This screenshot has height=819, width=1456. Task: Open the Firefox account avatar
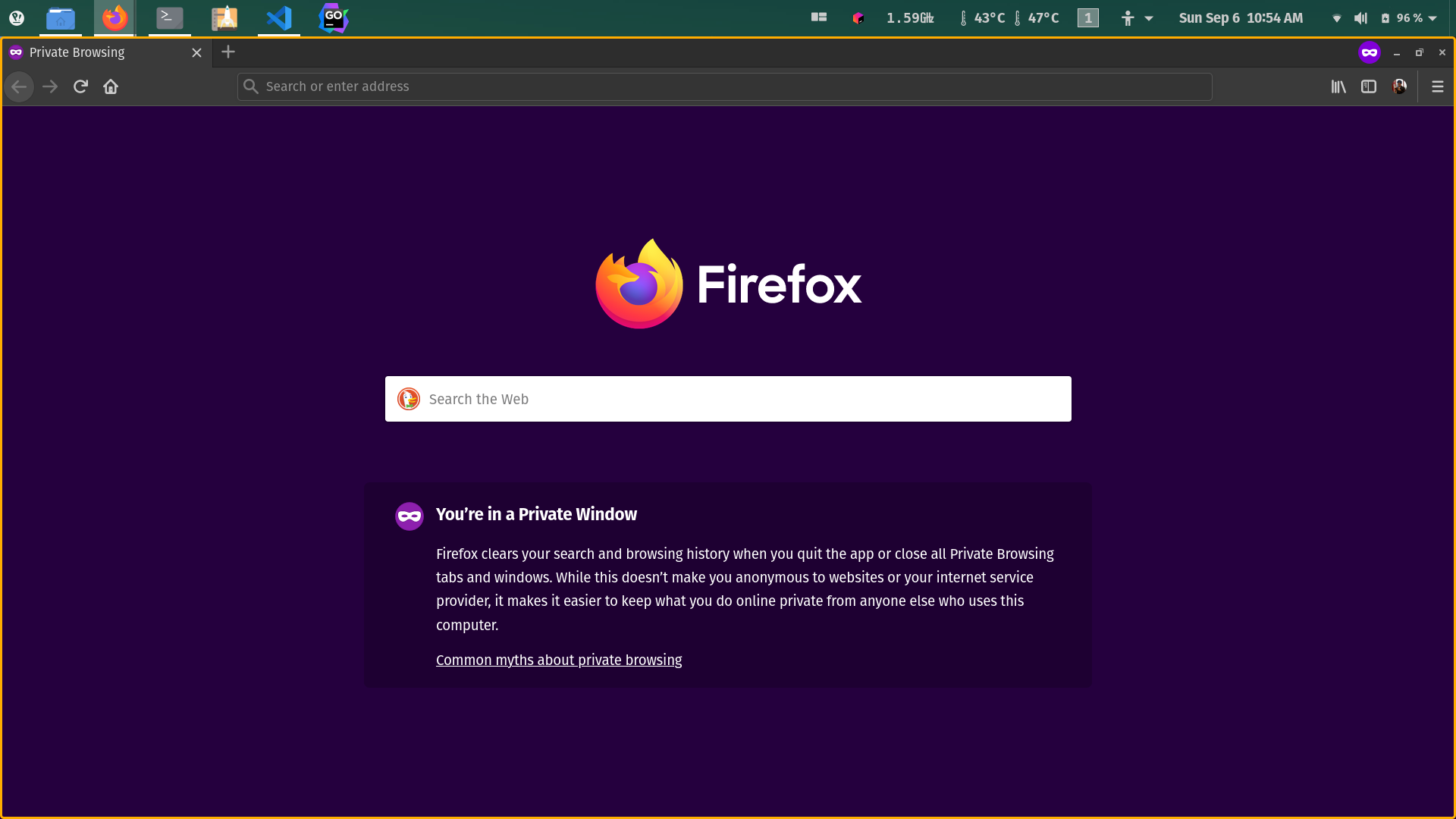tap(1399, 86)
